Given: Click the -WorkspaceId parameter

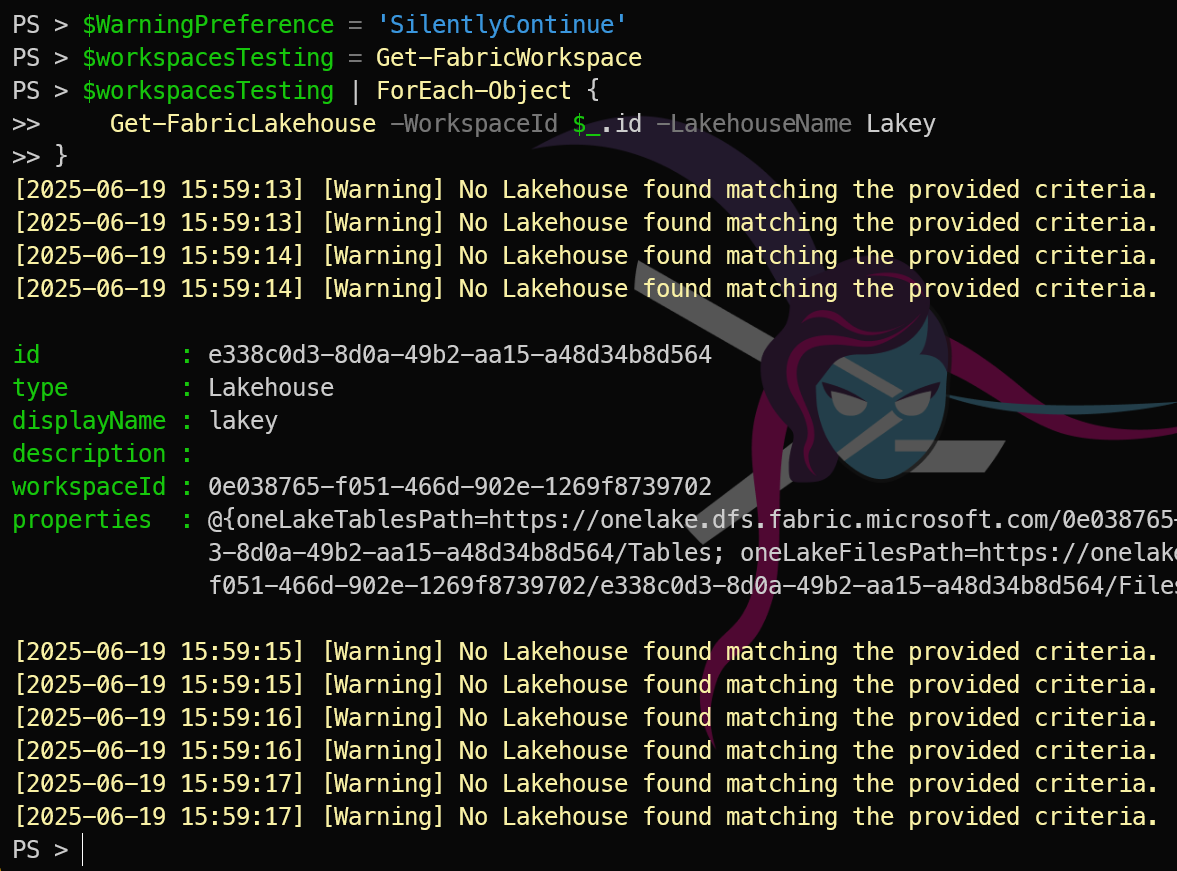Looking at the screenshot, I should (474, 124).
